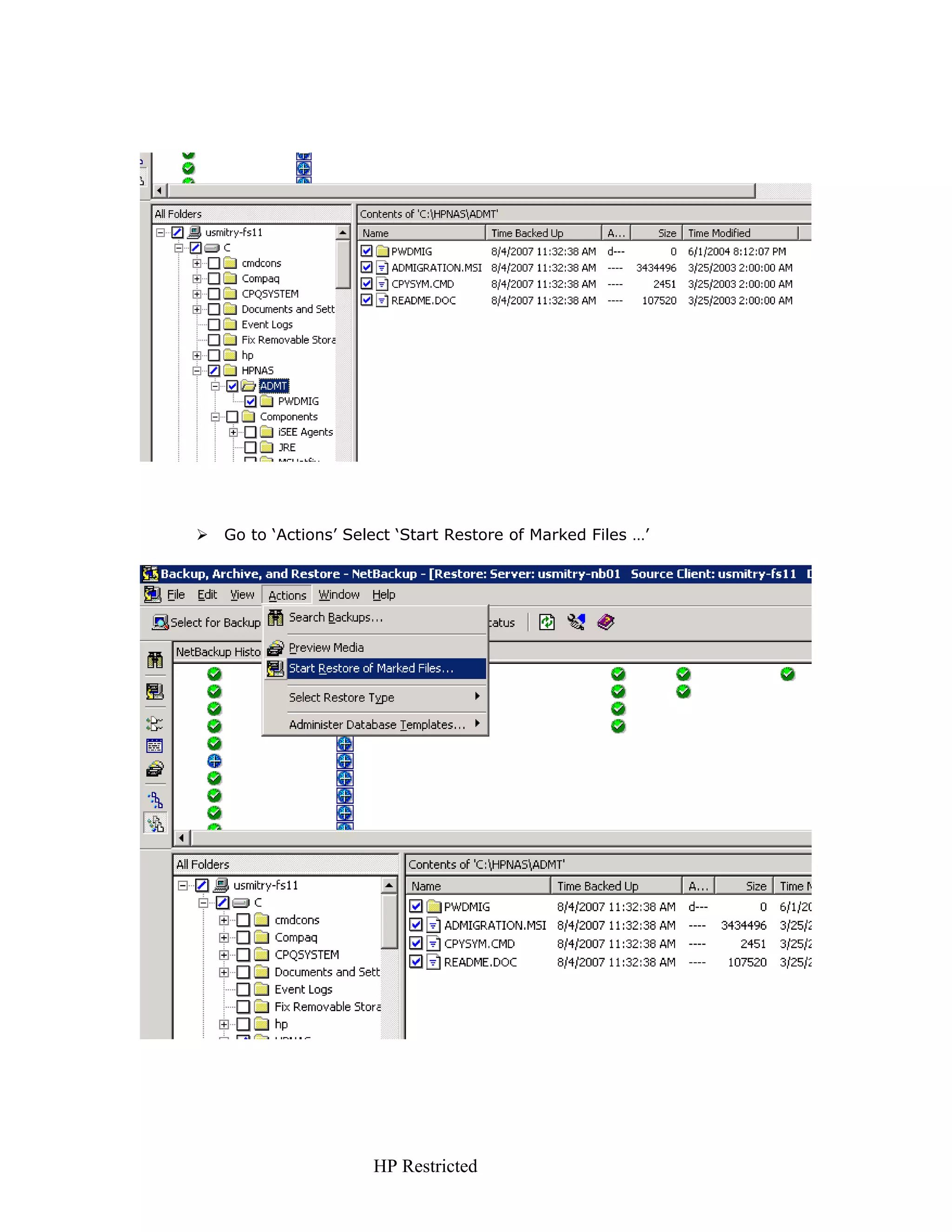Click the JRE folder icon in the tree
This screenshot has width=952, height=1232.
267,447
